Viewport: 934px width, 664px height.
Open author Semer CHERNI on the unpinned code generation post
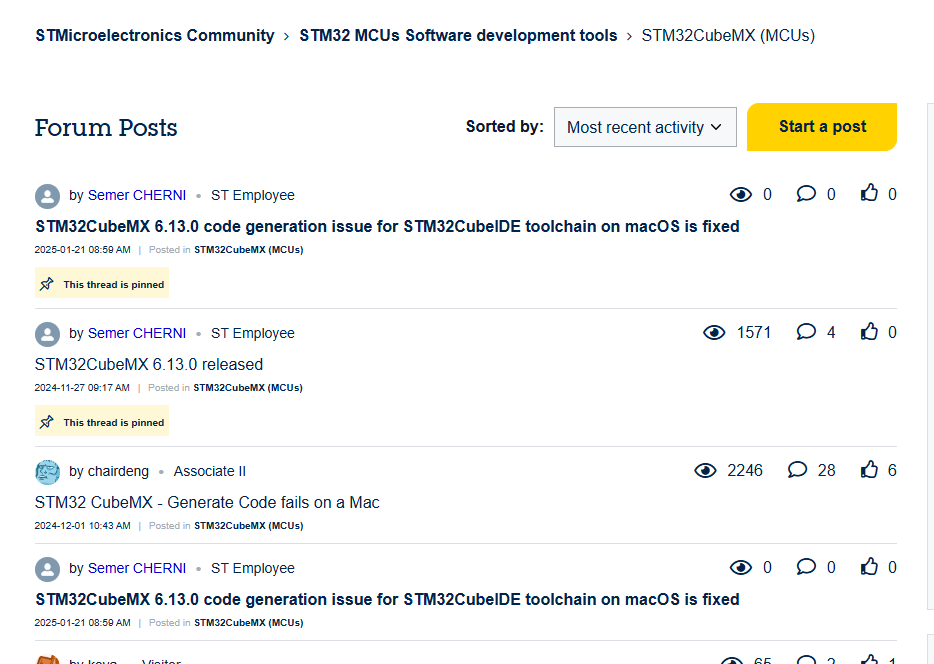[137, 569]
